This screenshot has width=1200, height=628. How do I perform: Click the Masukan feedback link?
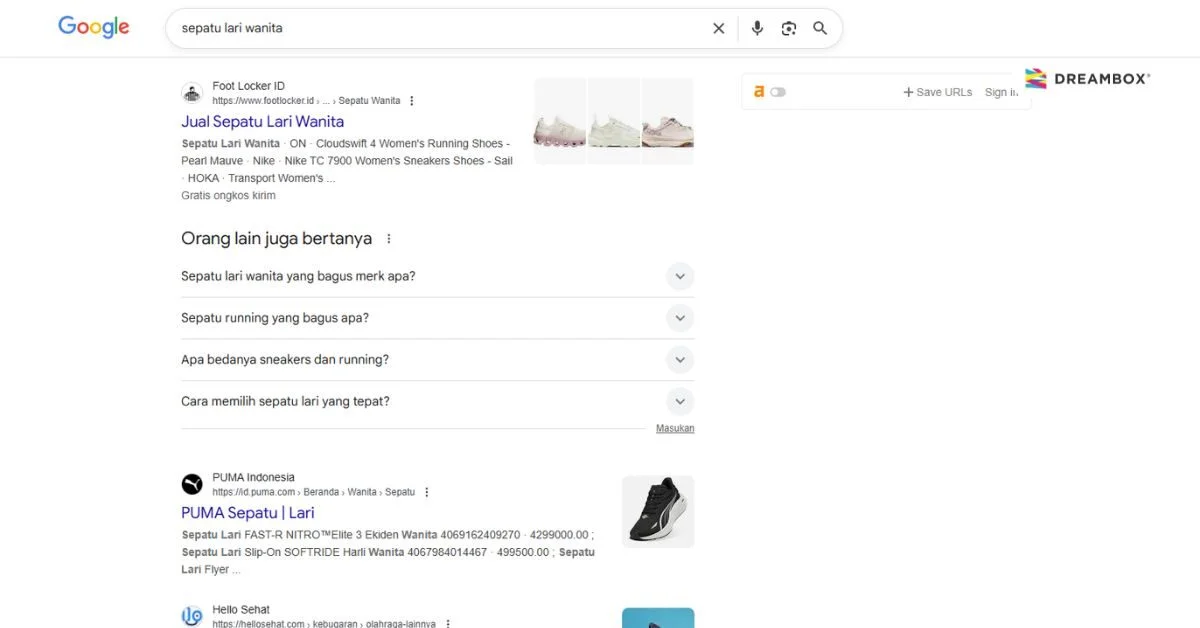[675, 428]
